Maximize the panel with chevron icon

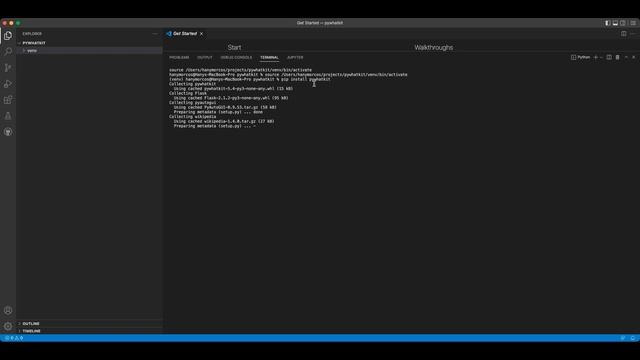pyautogui.click(x=626, y=58)
